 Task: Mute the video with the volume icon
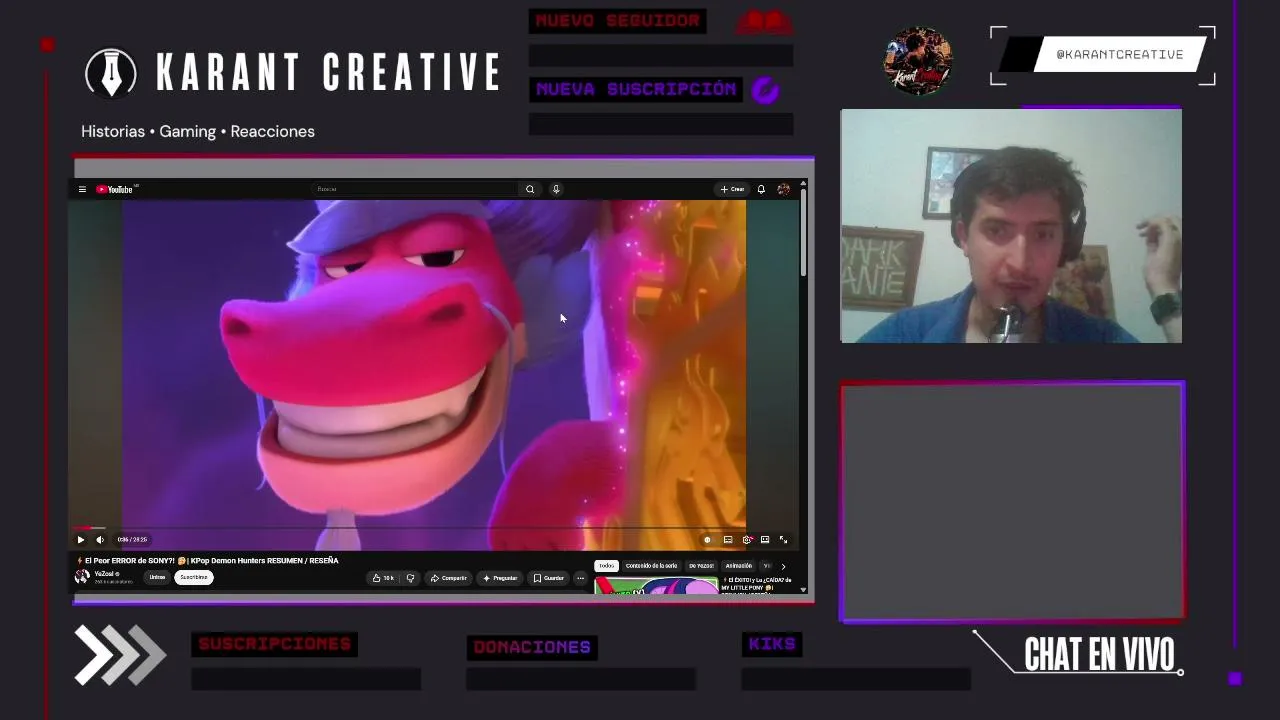tap(100, 540)
